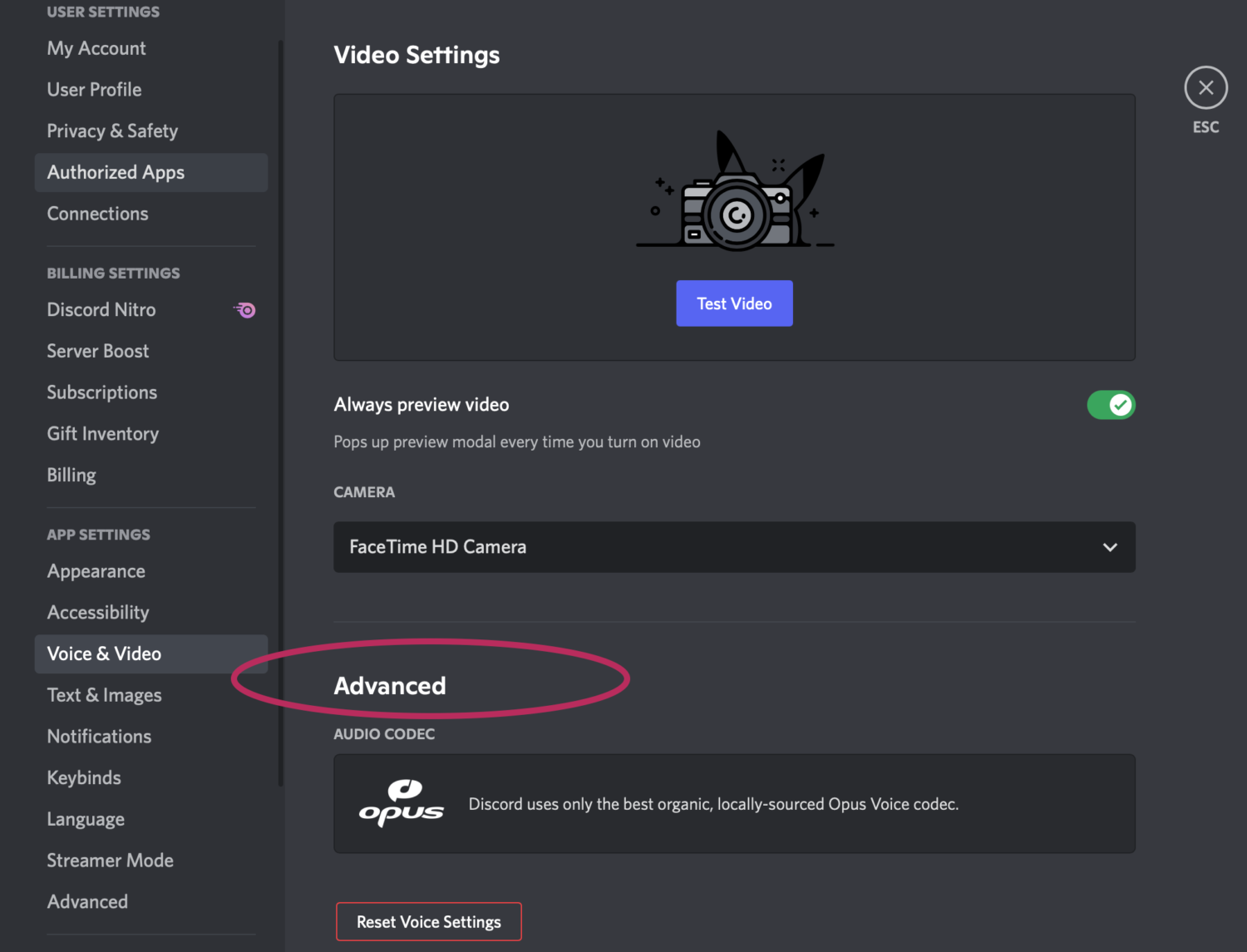
Task: Click the Opus Voice codec description text
Action: click(x=713, y=804)
